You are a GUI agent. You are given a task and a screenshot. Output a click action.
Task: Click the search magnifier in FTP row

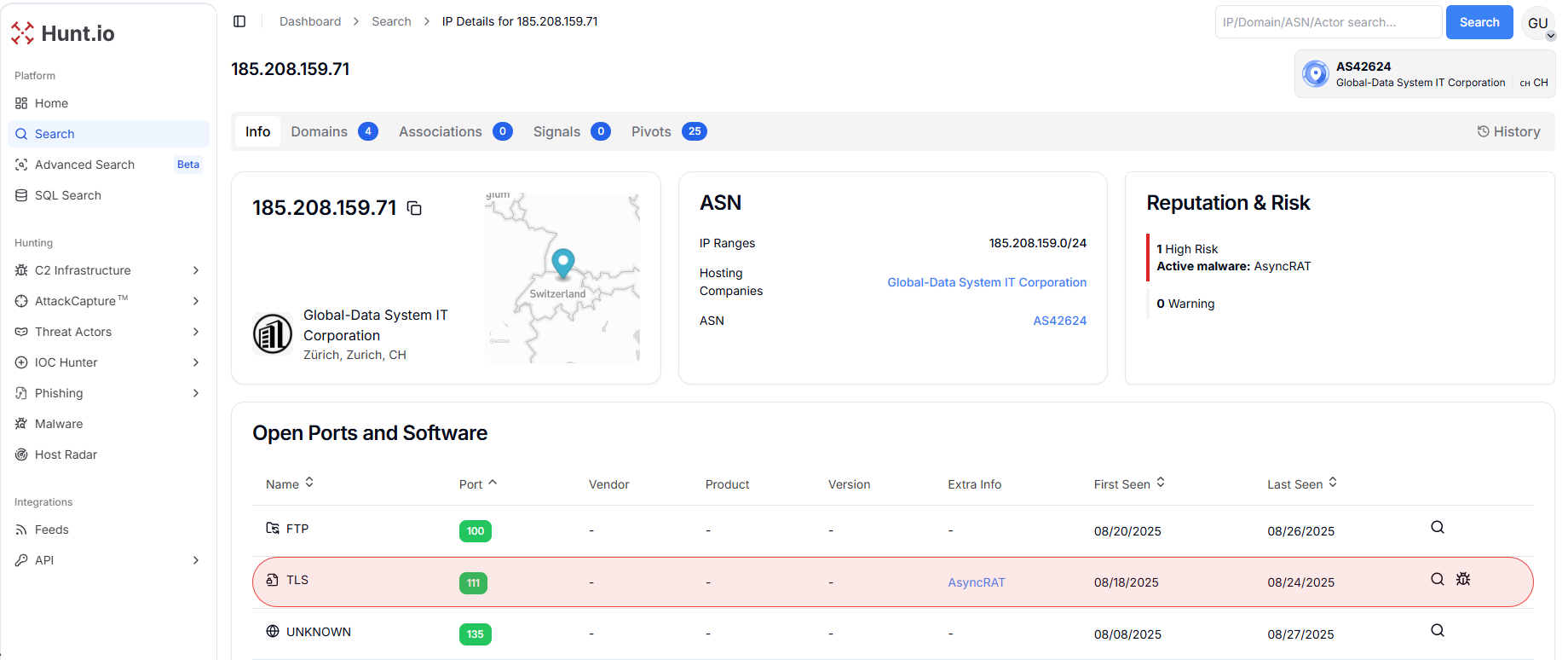tap(1438, 527)
